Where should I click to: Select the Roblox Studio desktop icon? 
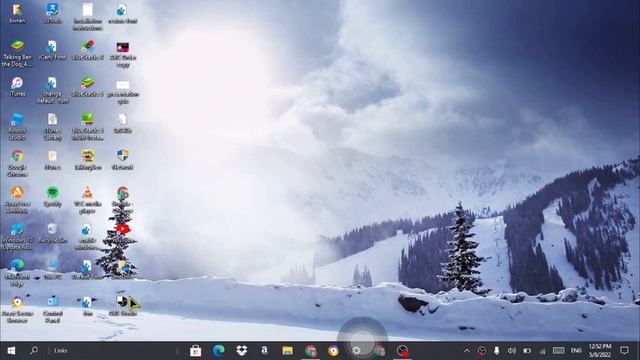tap(17, 127)
